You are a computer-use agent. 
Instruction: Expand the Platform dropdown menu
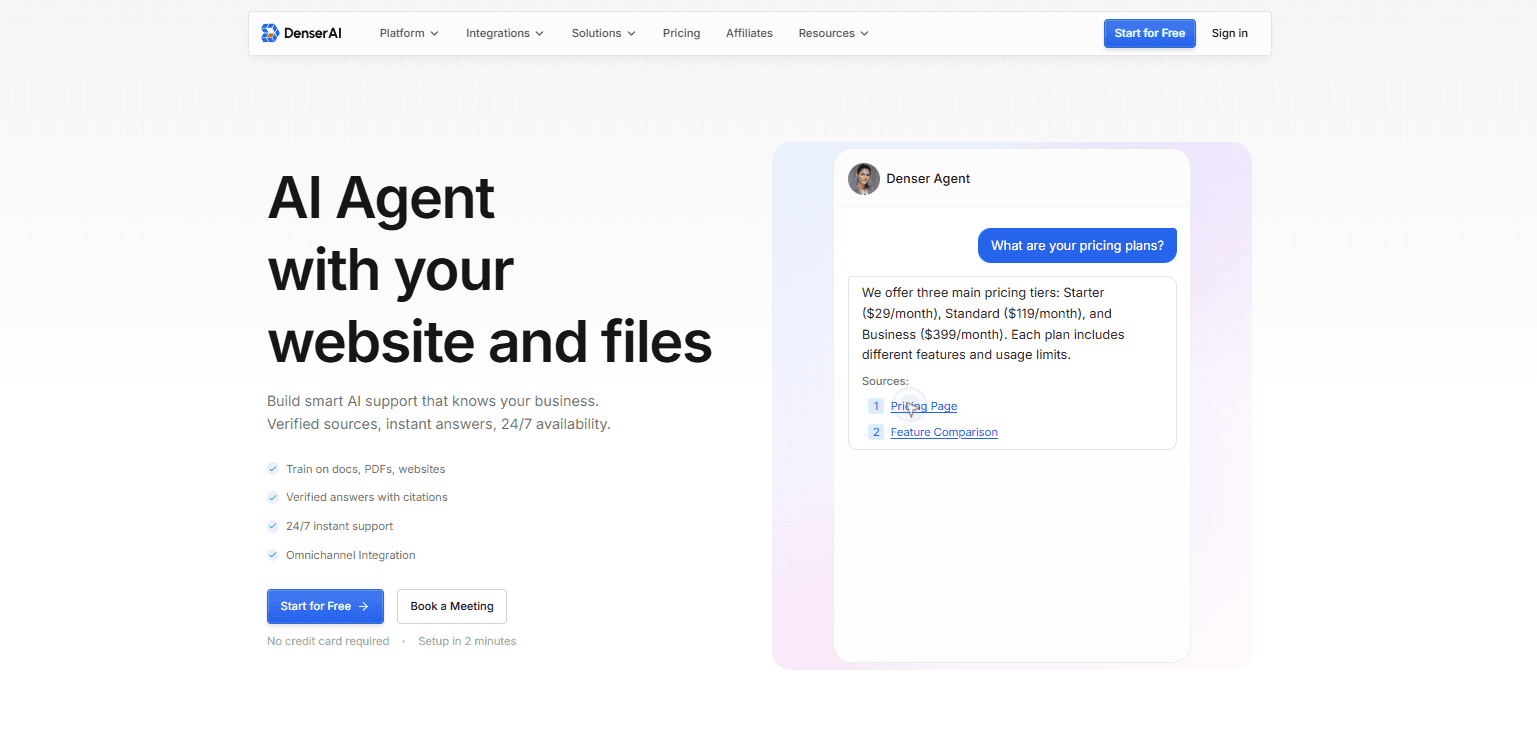pyautogui.click(x=408, y=33)
